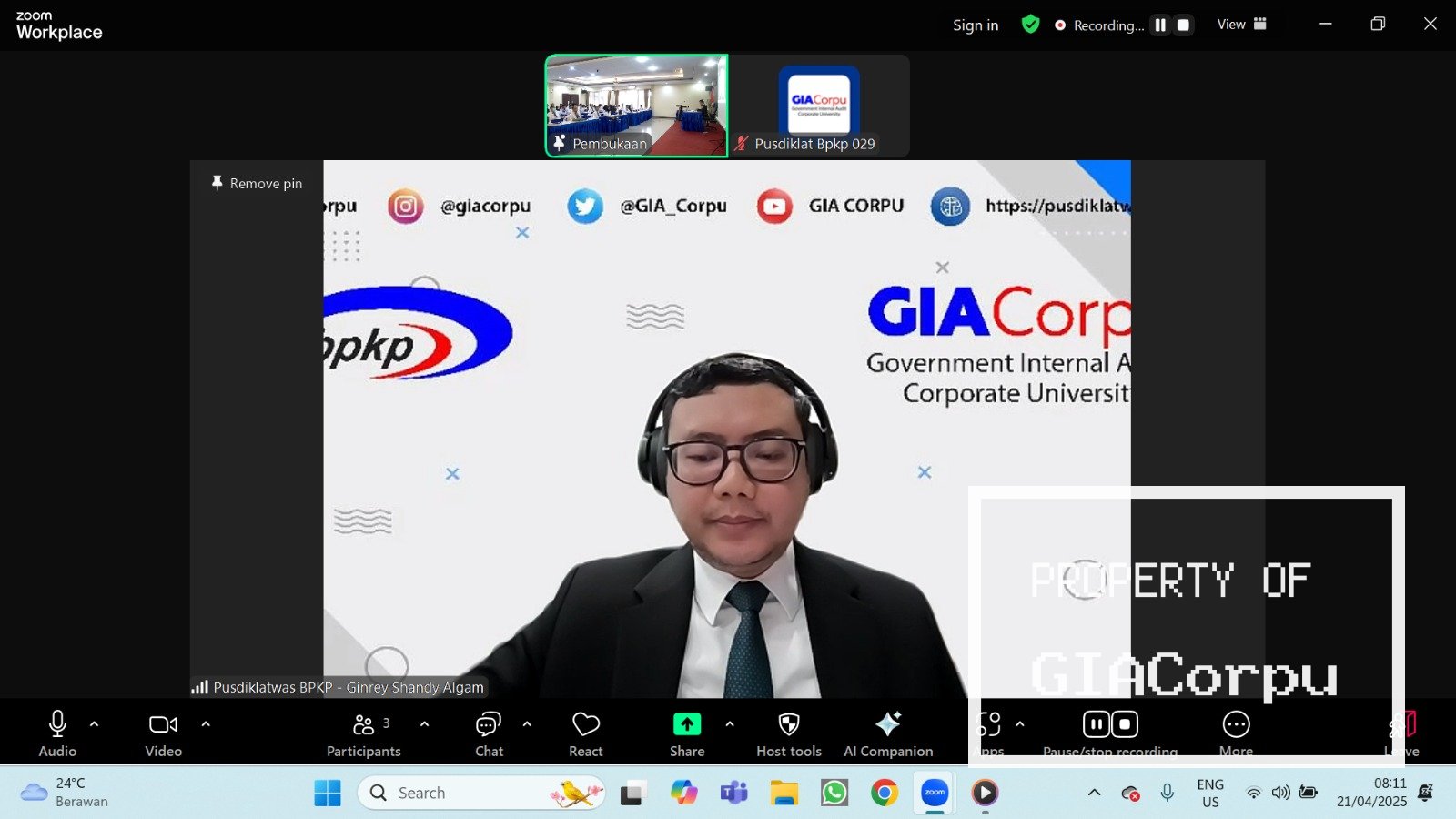1456x819 pixels.
Task: Click the Sign in link
Action: pos(975,25)
